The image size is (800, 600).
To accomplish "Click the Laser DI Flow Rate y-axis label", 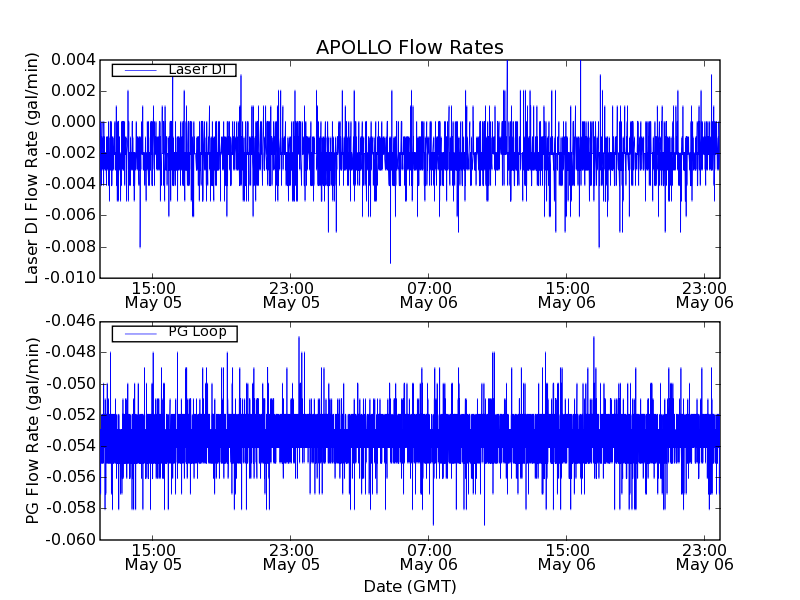I will (x=33, y=167).
